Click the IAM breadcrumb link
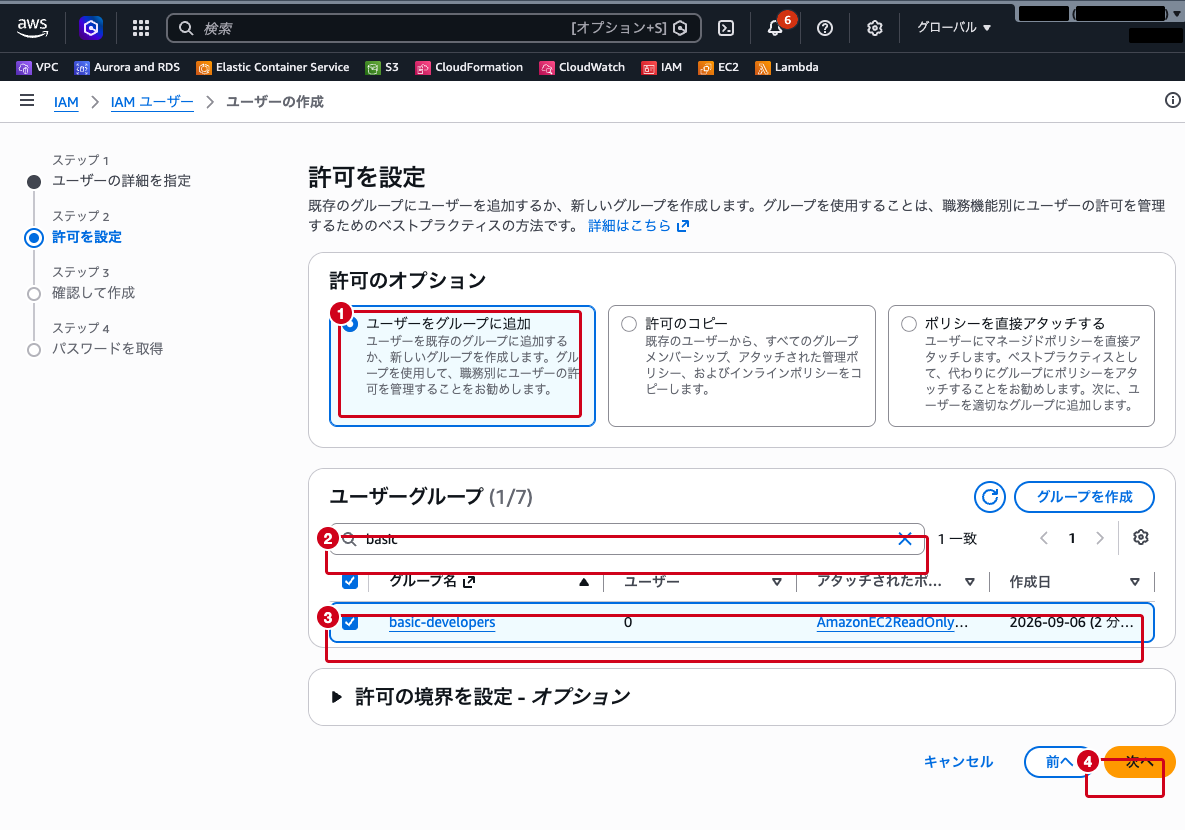Screen dimensions: 1185x830 pos(66,101)
